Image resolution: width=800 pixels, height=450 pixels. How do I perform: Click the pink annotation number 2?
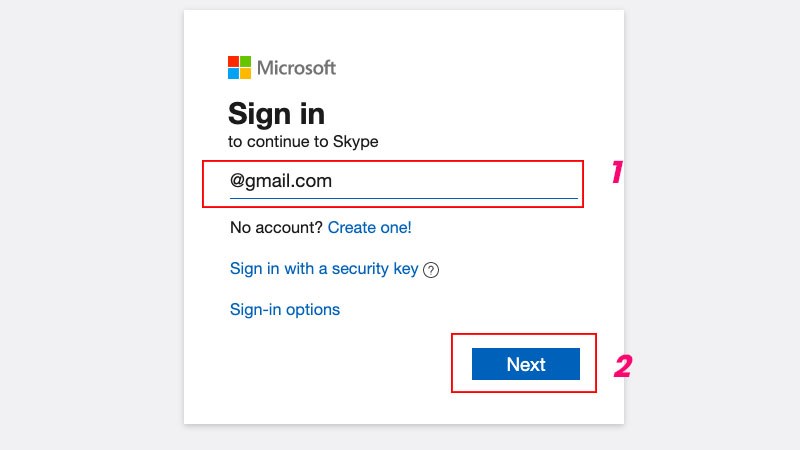pos(622,366)
